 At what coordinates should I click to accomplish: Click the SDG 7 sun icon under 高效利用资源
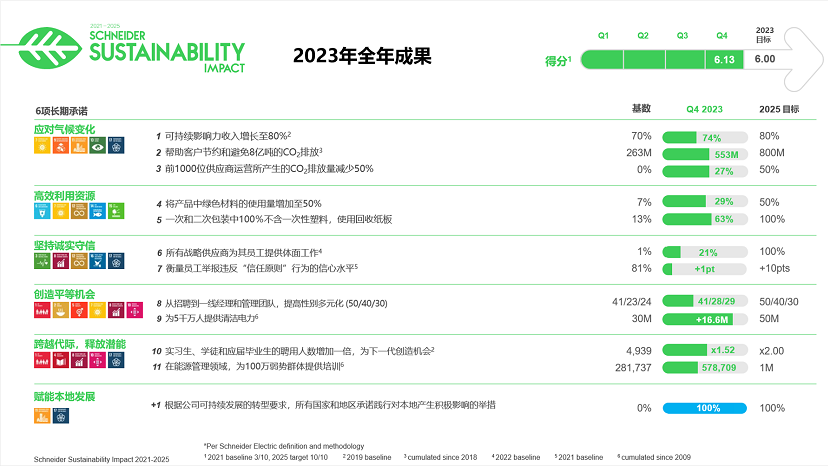61,211
